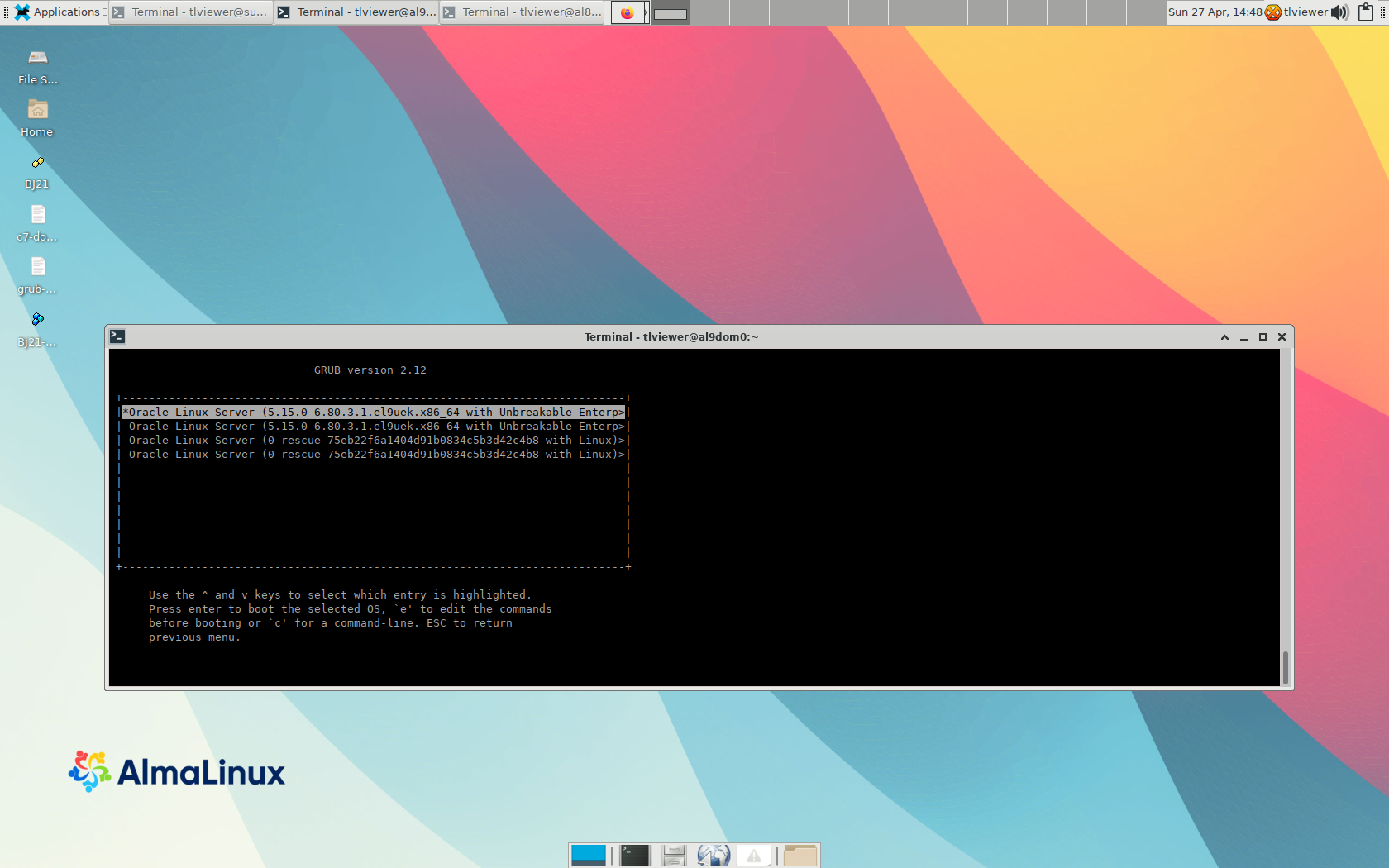Viewport: 1389px width, 868px height.
Task: Open the Bj21-... desktop icon
Action: coord(37,328)
